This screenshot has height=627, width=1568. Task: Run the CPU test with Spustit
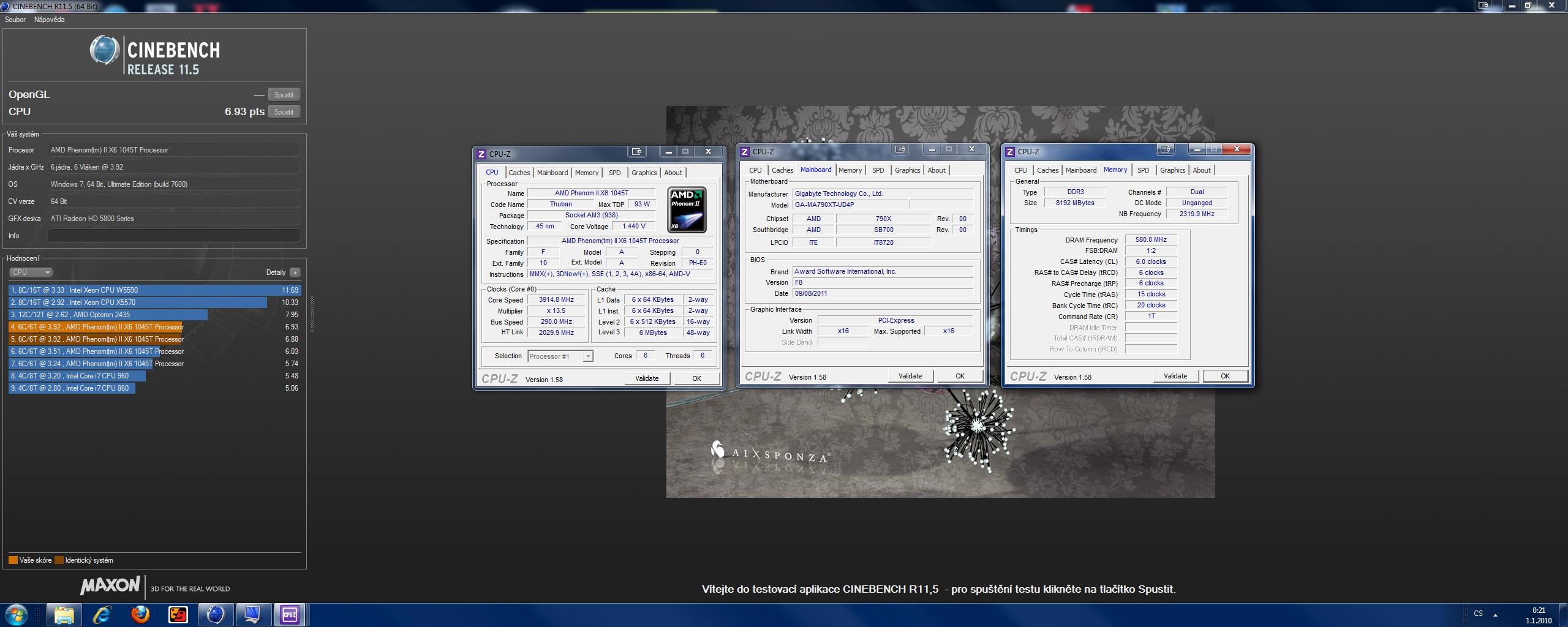coord(284,111)
